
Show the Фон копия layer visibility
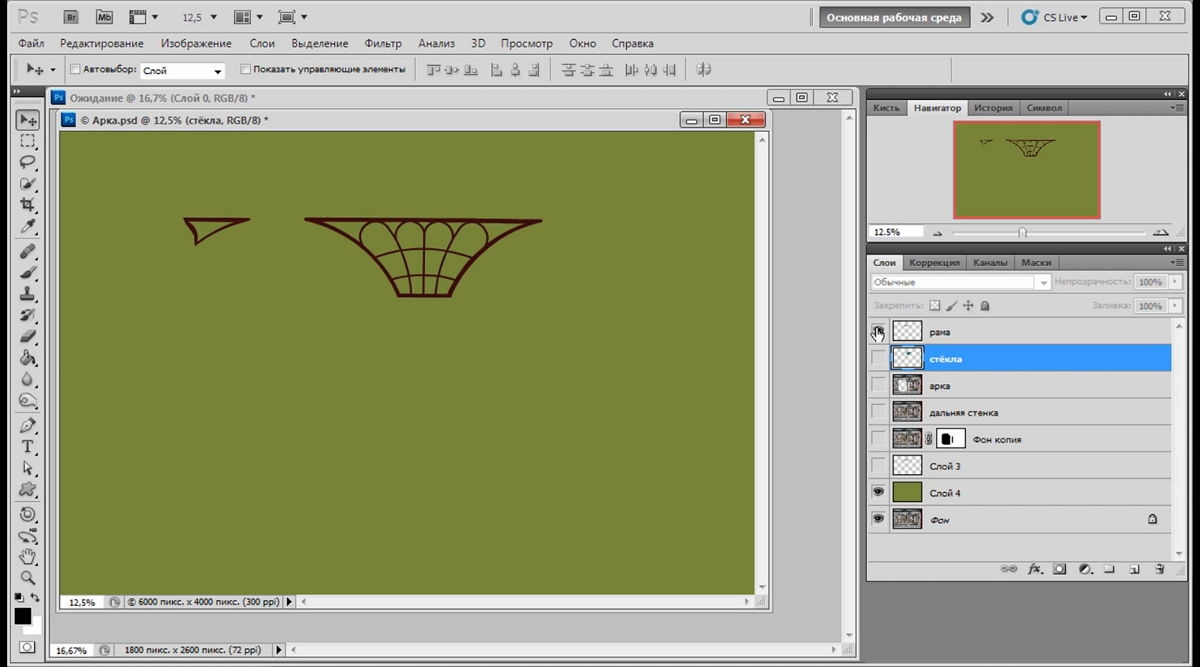[x=878, y=439]
